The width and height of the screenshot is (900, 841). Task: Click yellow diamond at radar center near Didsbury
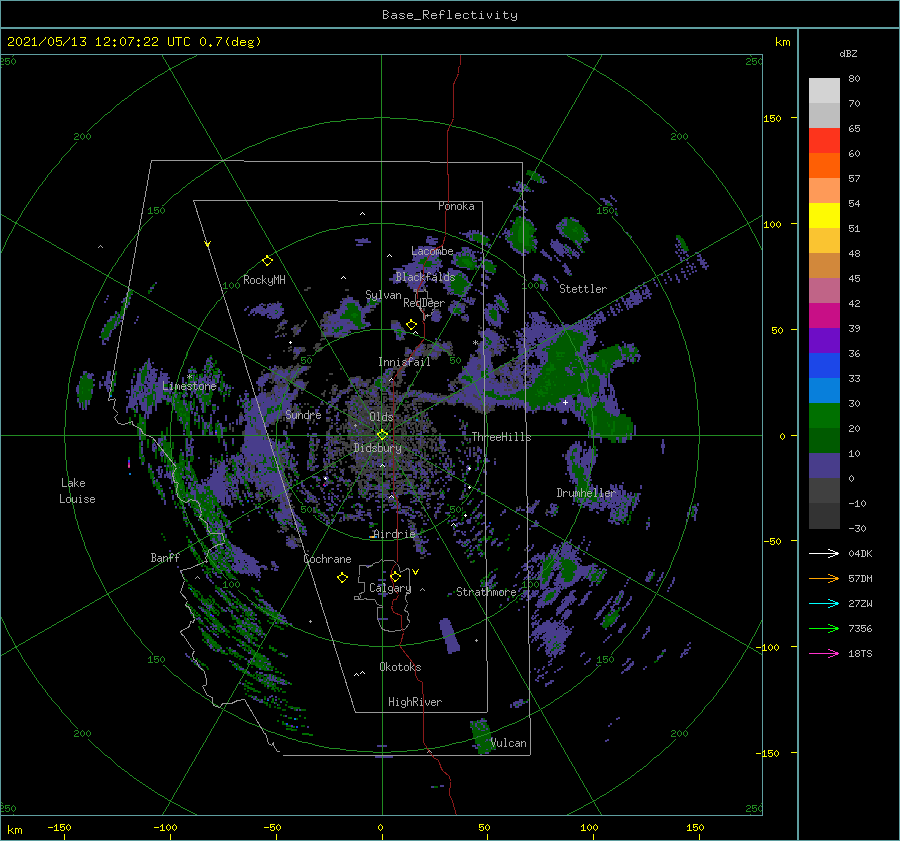(382, 435)
